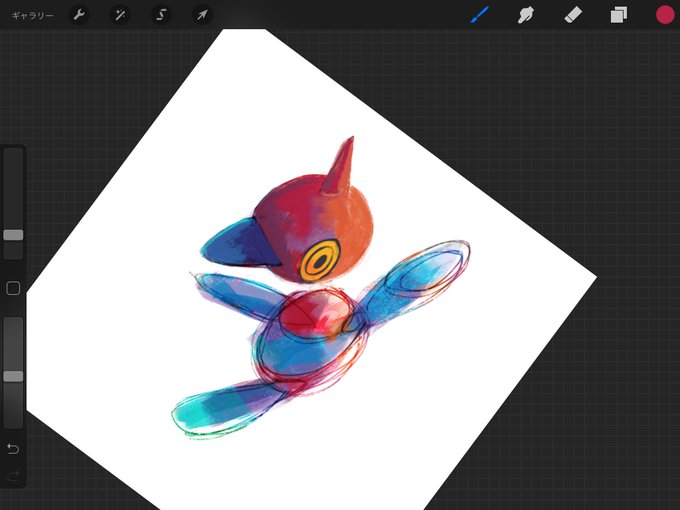Activate the Selection tool (S icon)
Image resolution: width=680 pixels, height=510 pixels.
click(x=161, y=15)
